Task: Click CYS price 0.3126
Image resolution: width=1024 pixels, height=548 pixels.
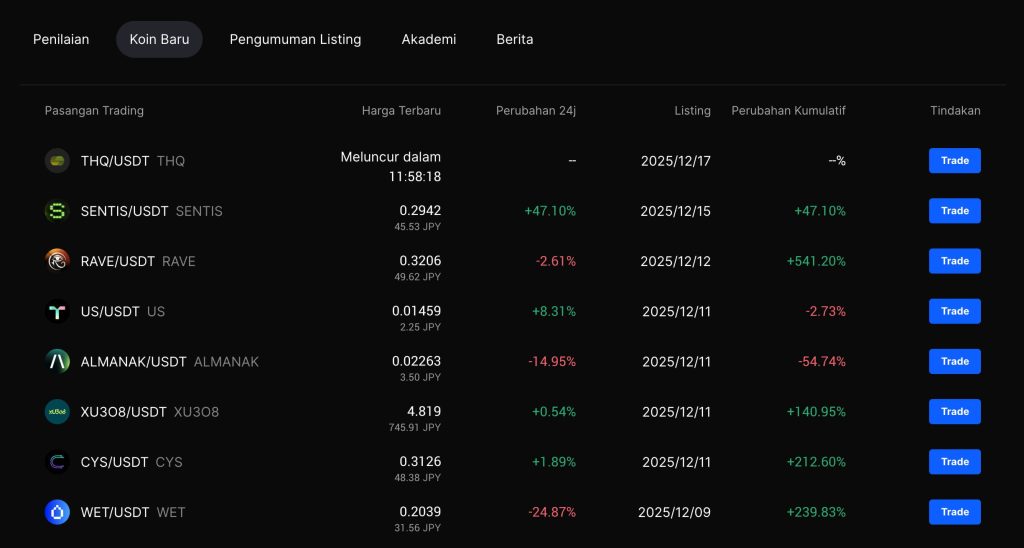Action: [420, 461]
